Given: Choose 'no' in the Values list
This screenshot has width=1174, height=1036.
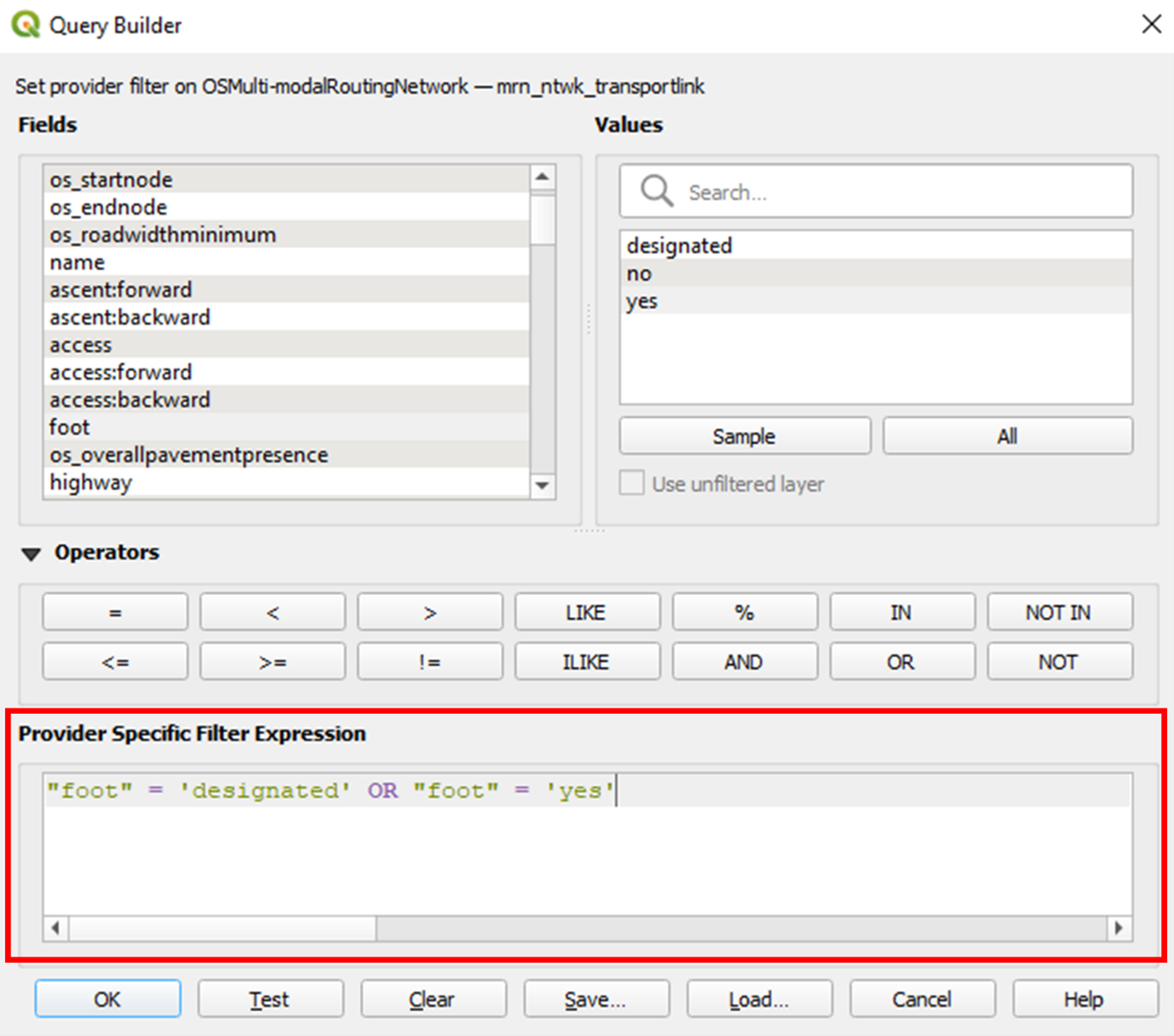Looking at the screenshot, I should click(x=639, y=273).
